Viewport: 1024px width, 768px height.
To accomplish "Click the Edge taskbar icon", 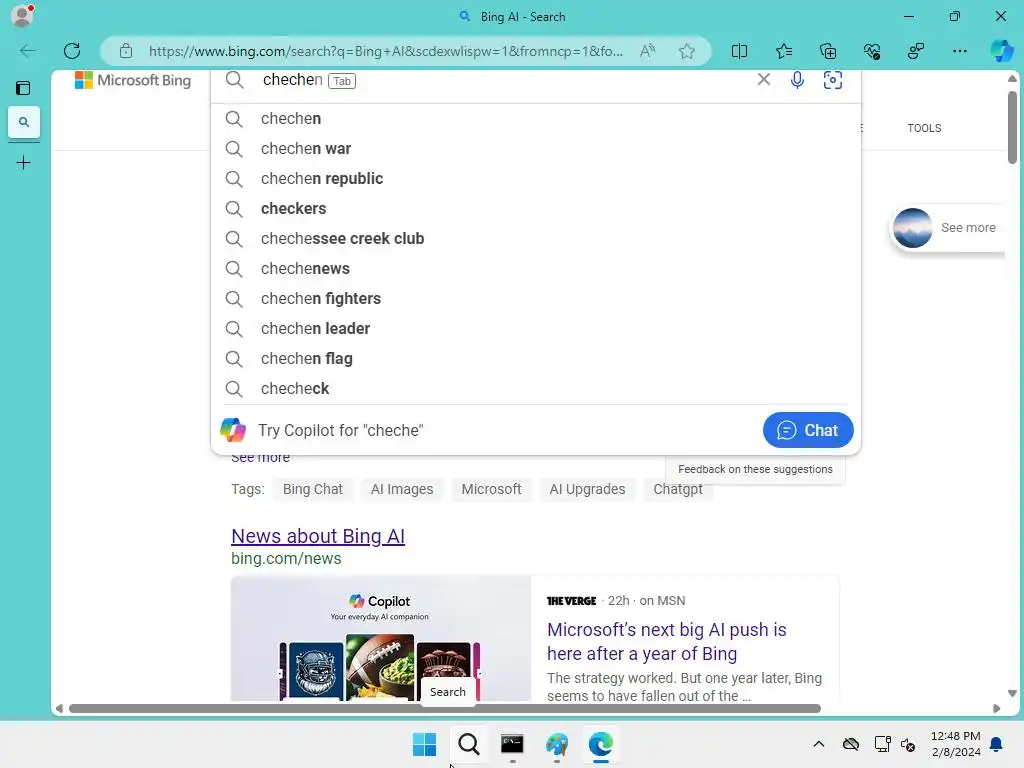I will (600, 744).
